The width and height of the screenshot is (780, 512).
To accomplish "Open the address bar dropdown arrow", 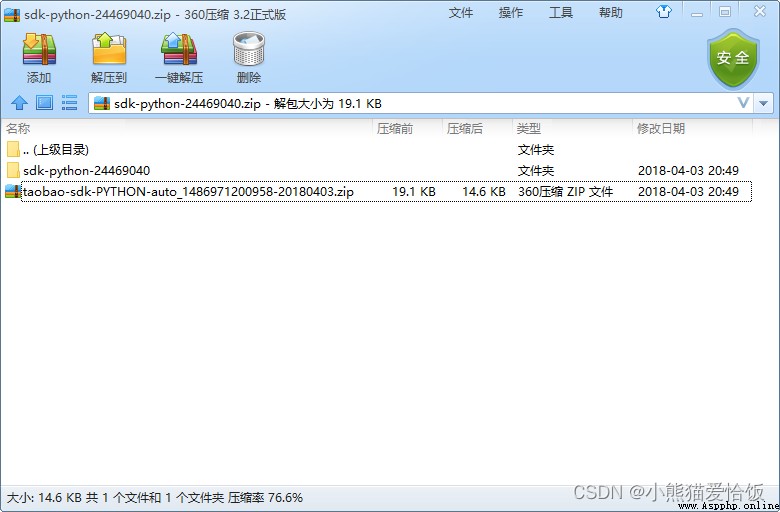I will pos(763,103).
